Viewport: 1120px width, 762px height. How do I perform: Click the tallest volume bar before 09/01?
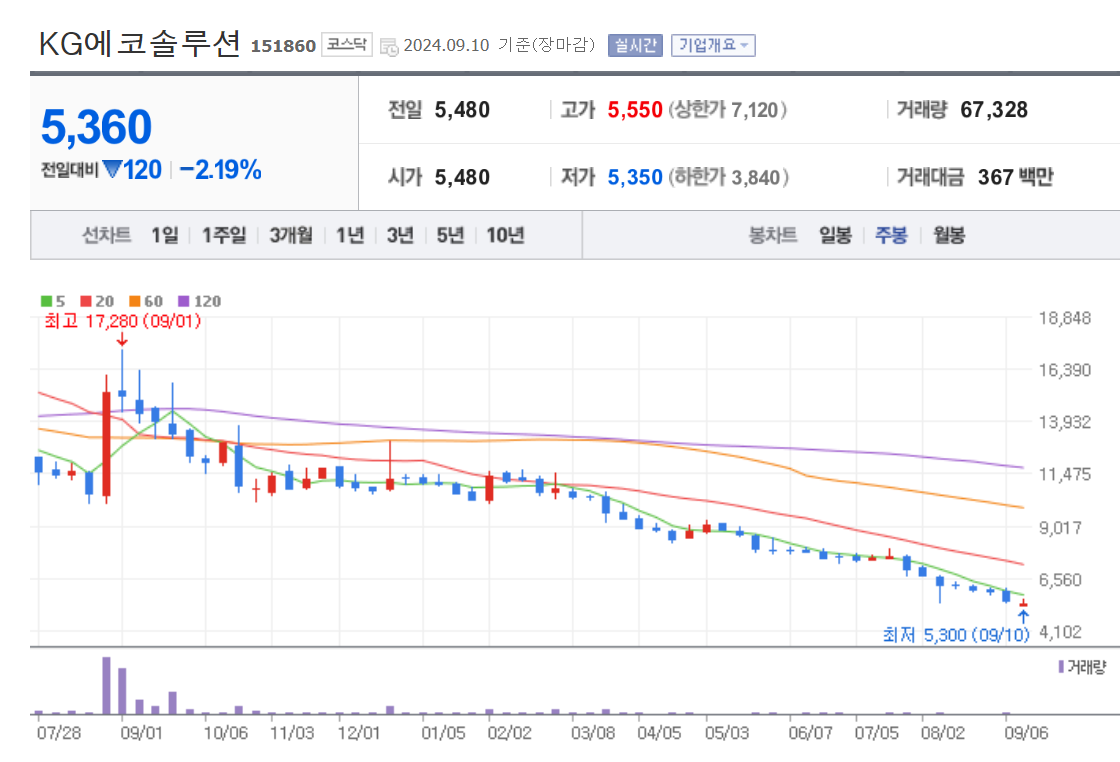pyautogui.click(x=106, y=686)
